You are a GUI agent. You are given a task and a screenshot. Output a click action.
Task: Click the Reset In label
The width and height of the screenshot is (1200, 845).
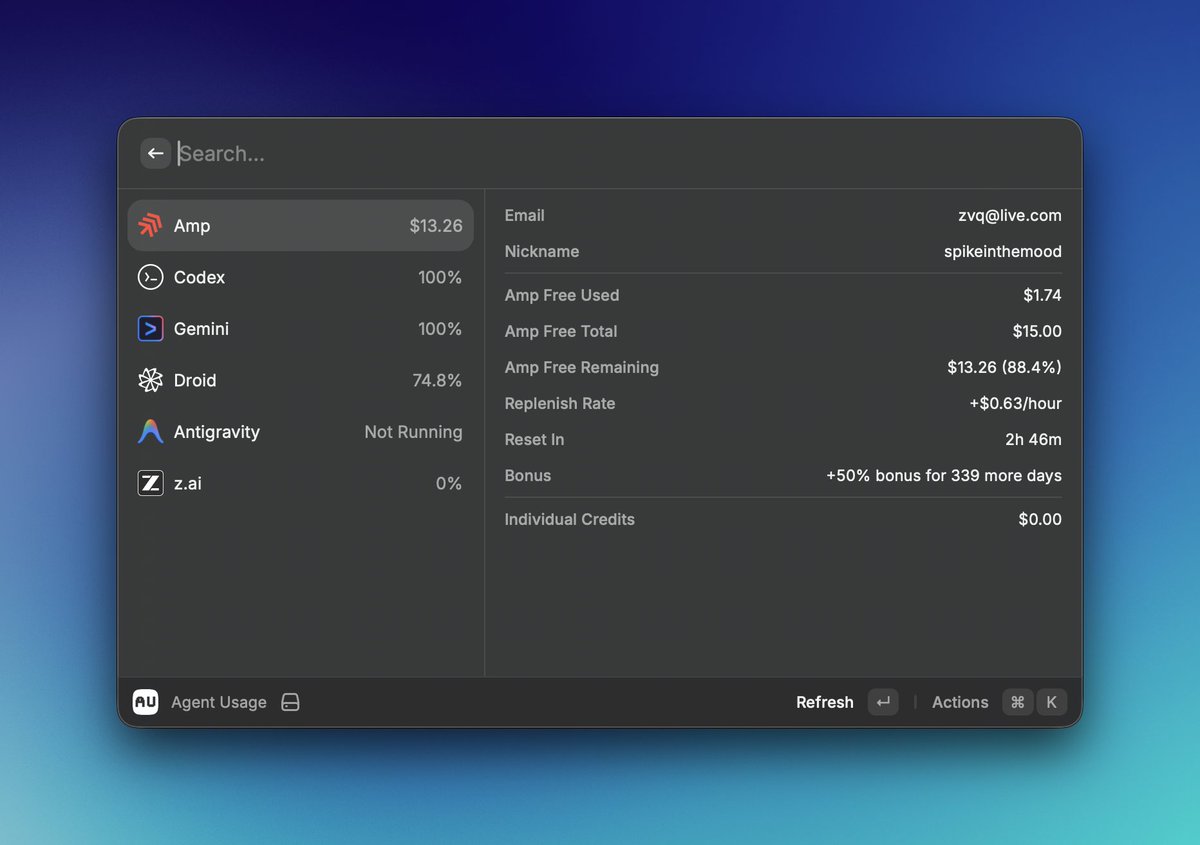click(x=535, y=439)
